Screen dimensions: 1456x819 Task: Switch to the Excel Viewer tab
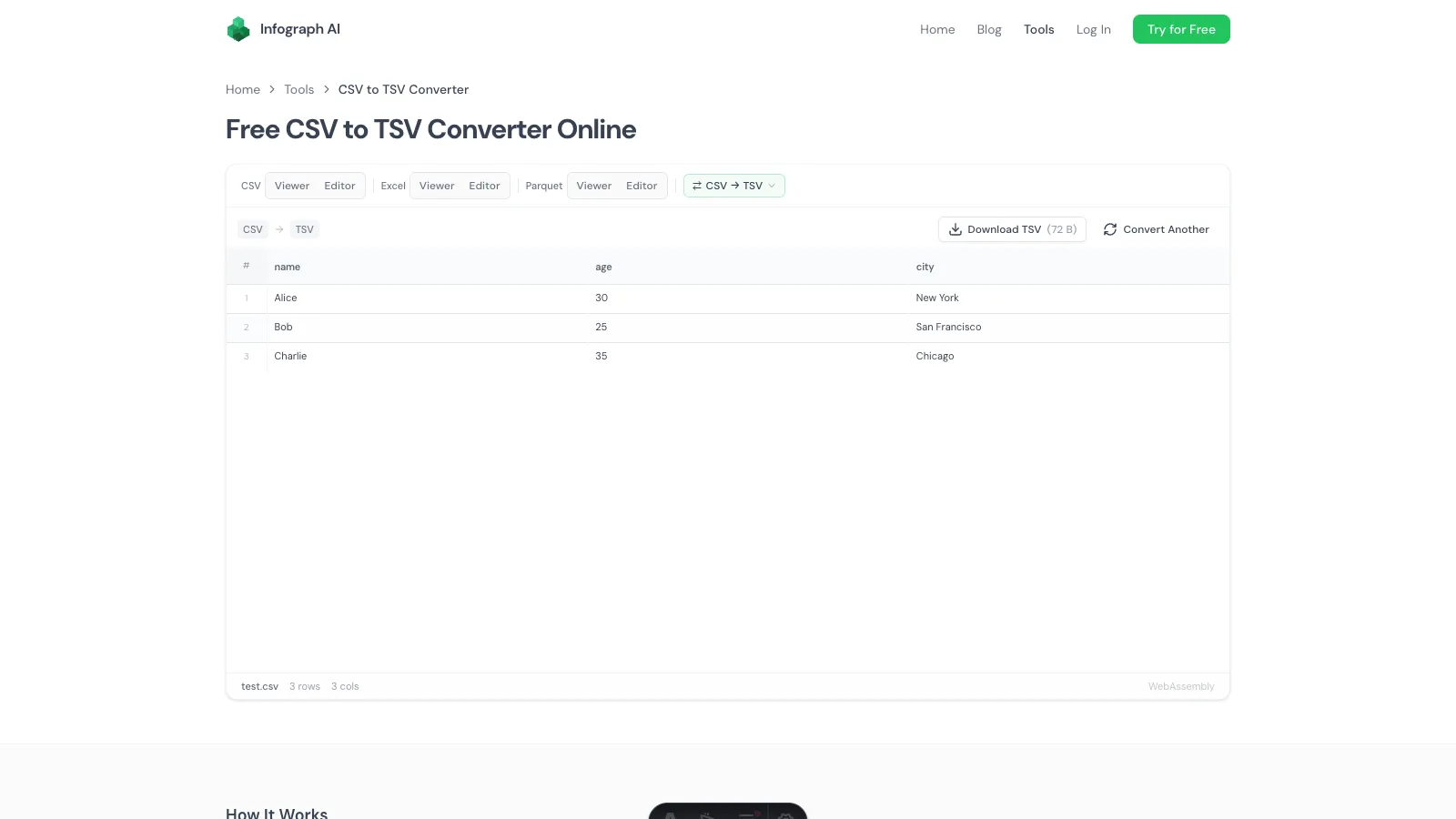pyautogui.click(x=437, y=186)
